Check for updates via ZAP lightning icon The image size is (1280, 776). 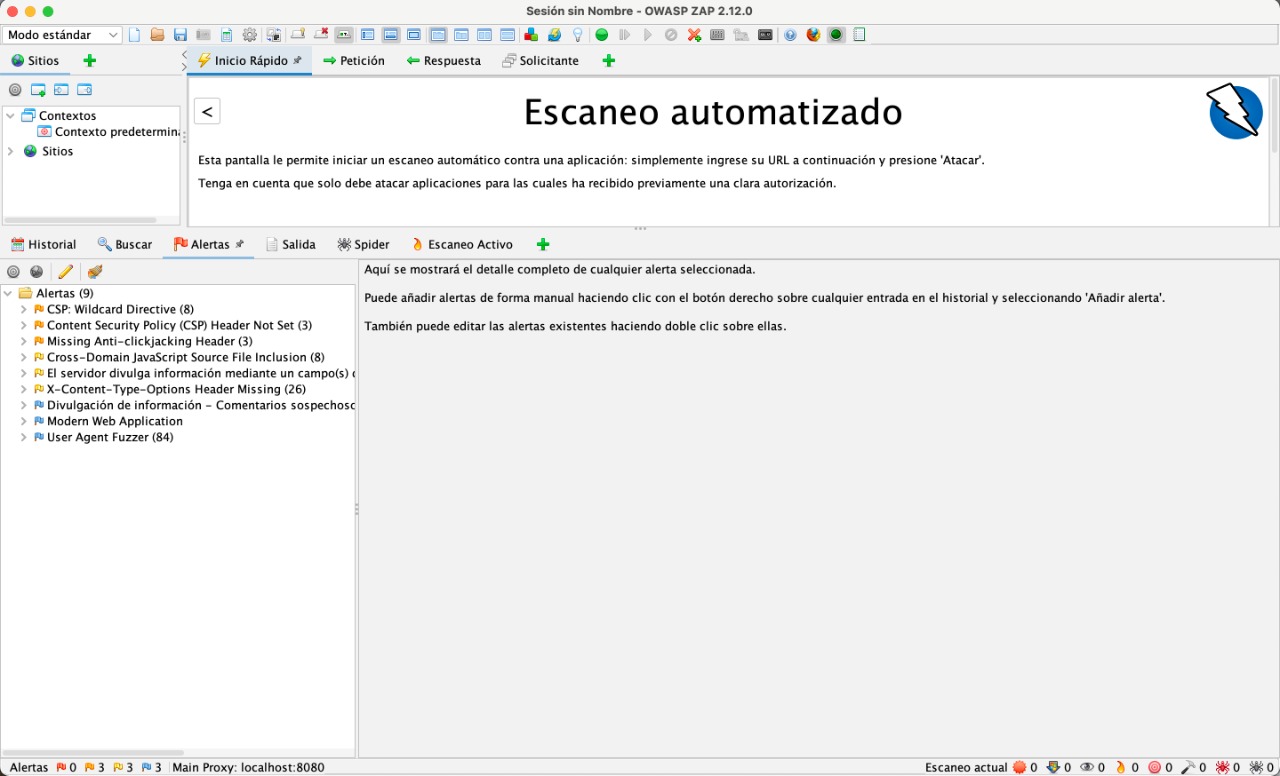coord(554,34)
